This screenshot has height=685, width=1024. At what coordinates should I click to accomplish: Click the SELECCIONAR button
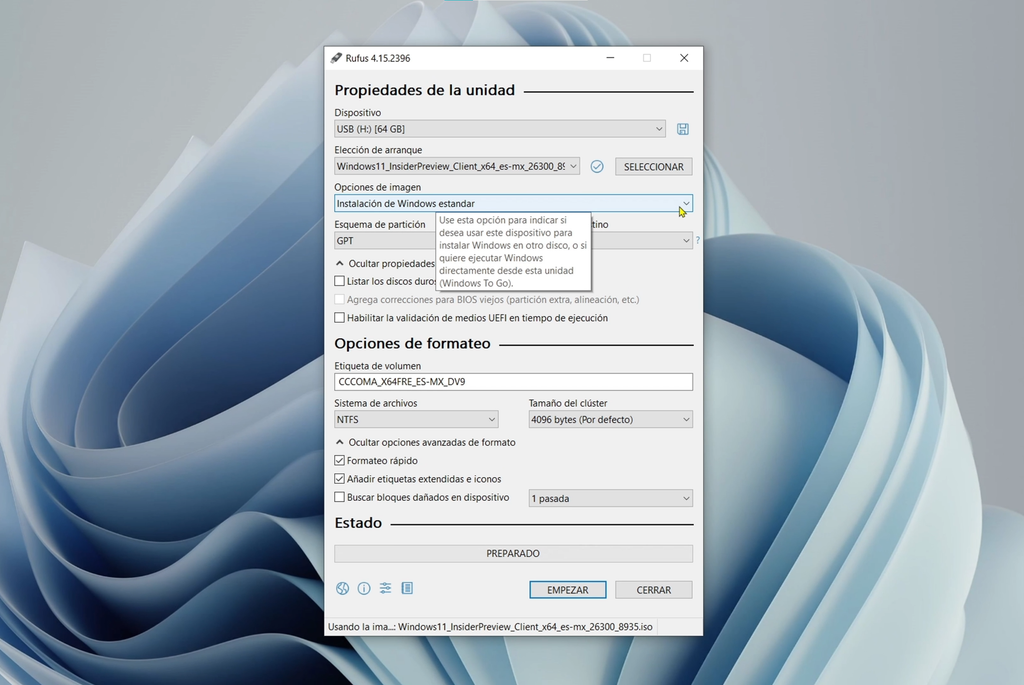[x=654, y=167]
